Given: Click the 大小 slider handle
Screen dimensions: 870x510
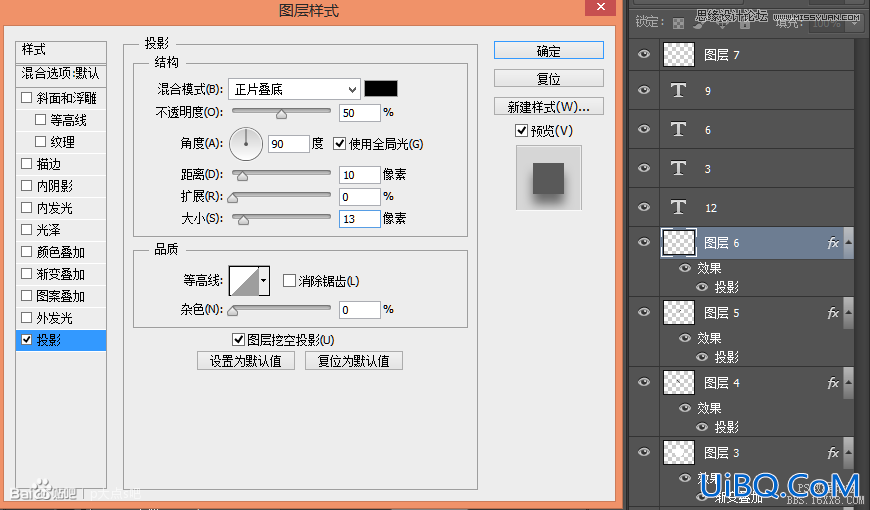Looking at the screenshot, I should pos(243,220).
